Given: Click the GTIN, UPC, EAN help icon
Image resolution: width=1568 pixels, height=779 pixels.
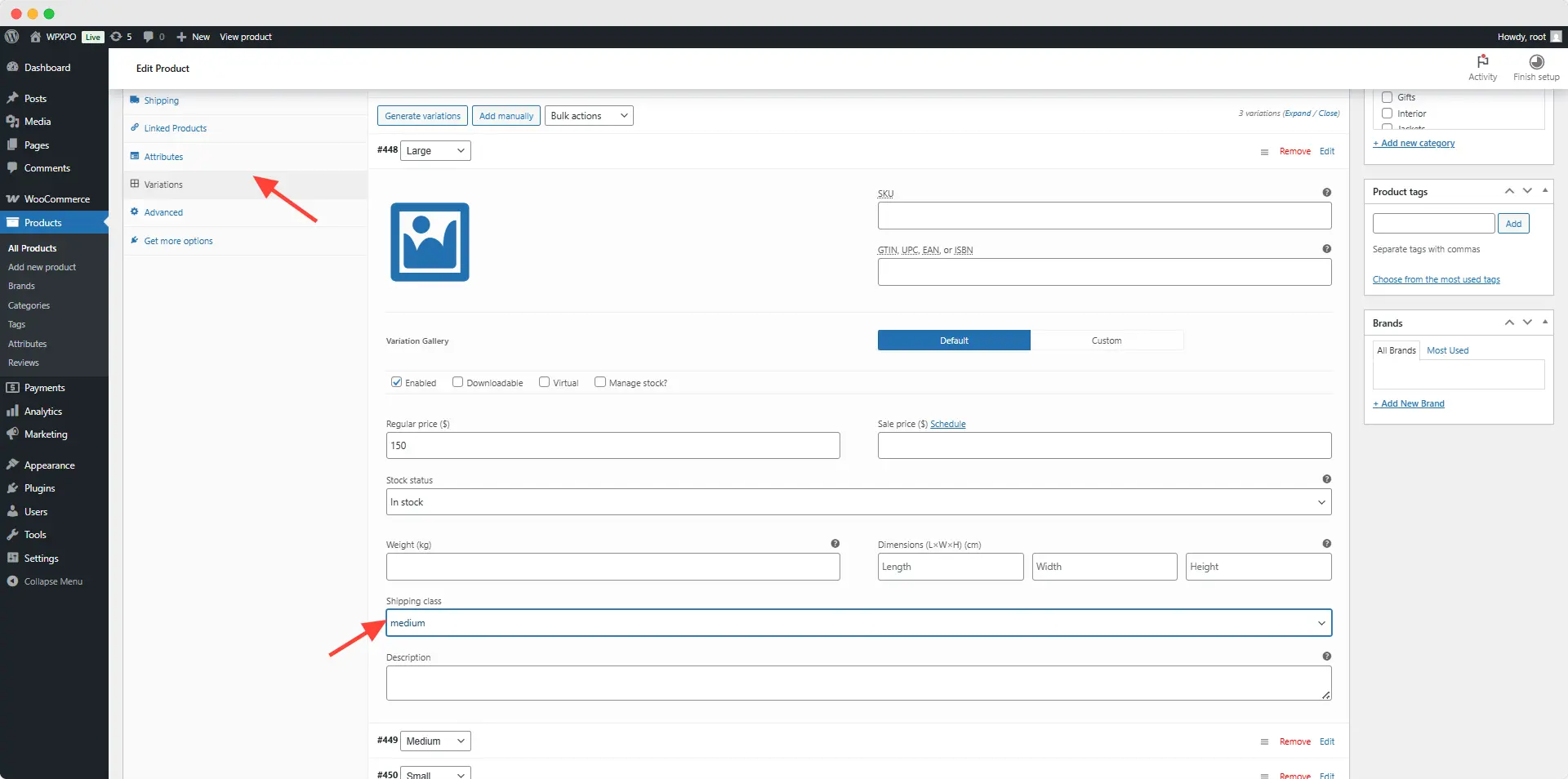Looking at the screenshot, I should [x=1326, y=249].
